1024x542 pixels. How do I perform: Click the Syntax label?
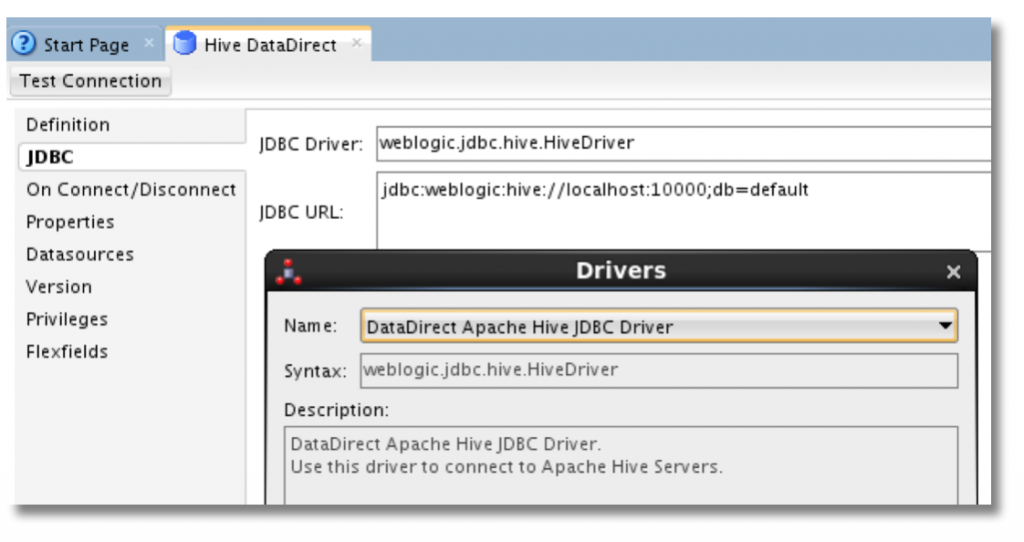tap(315, 372)
